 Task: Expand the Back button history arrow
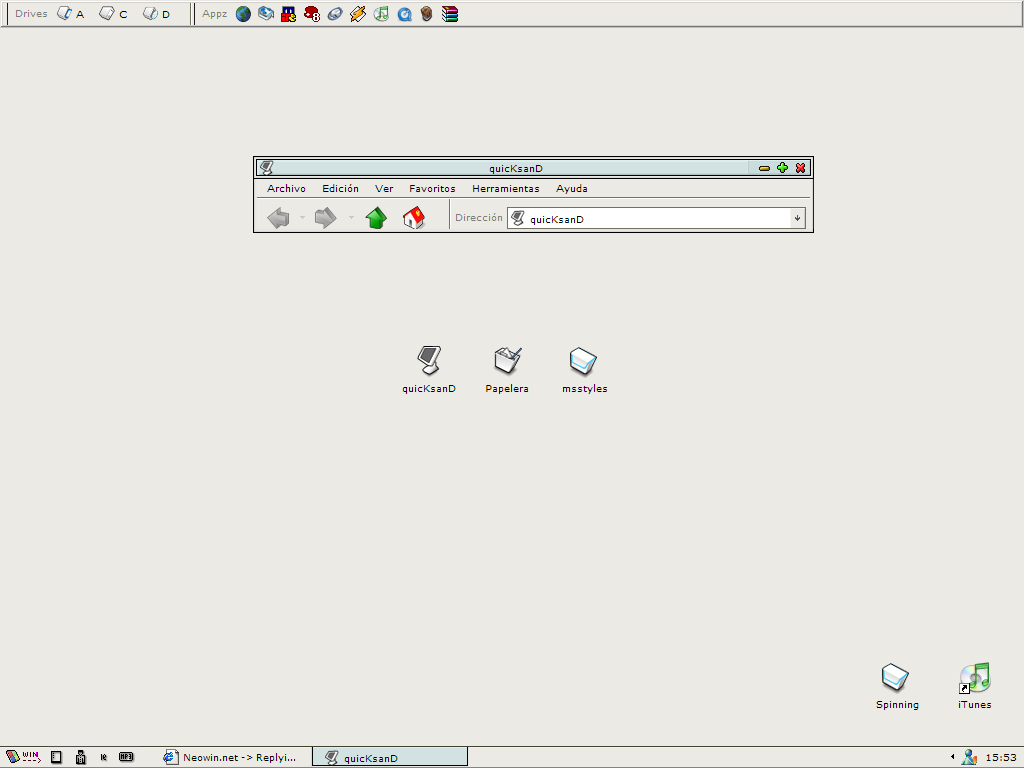302,218
